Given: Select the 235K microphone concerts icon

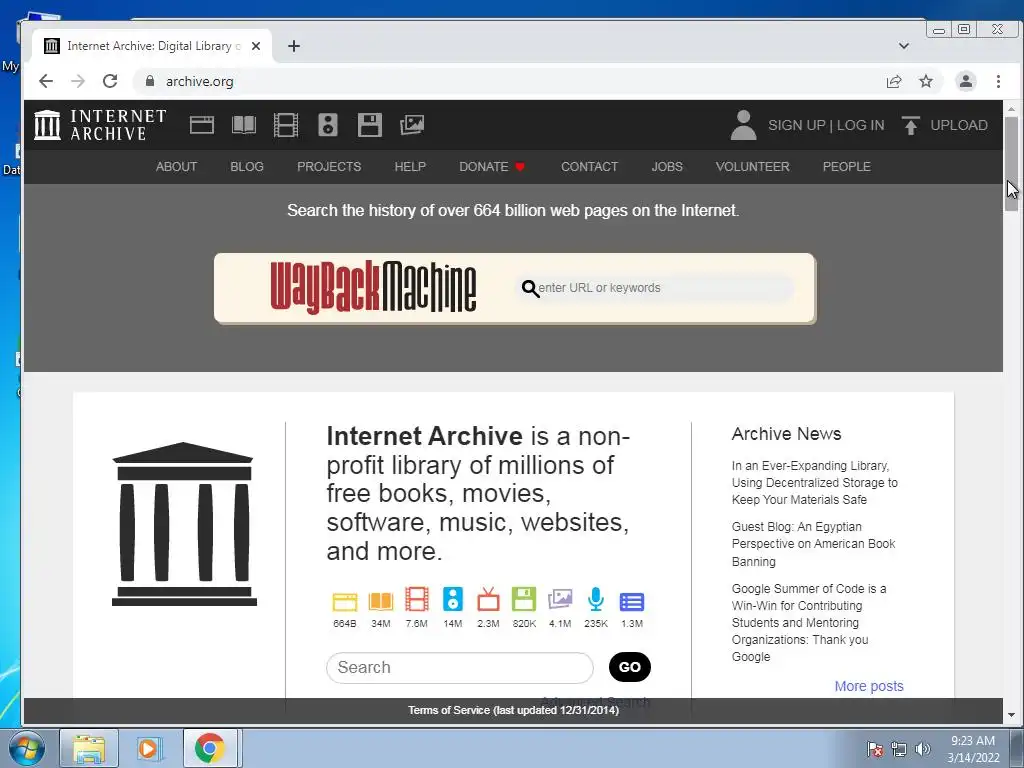Looking at the screenshot, I should 596,600.
